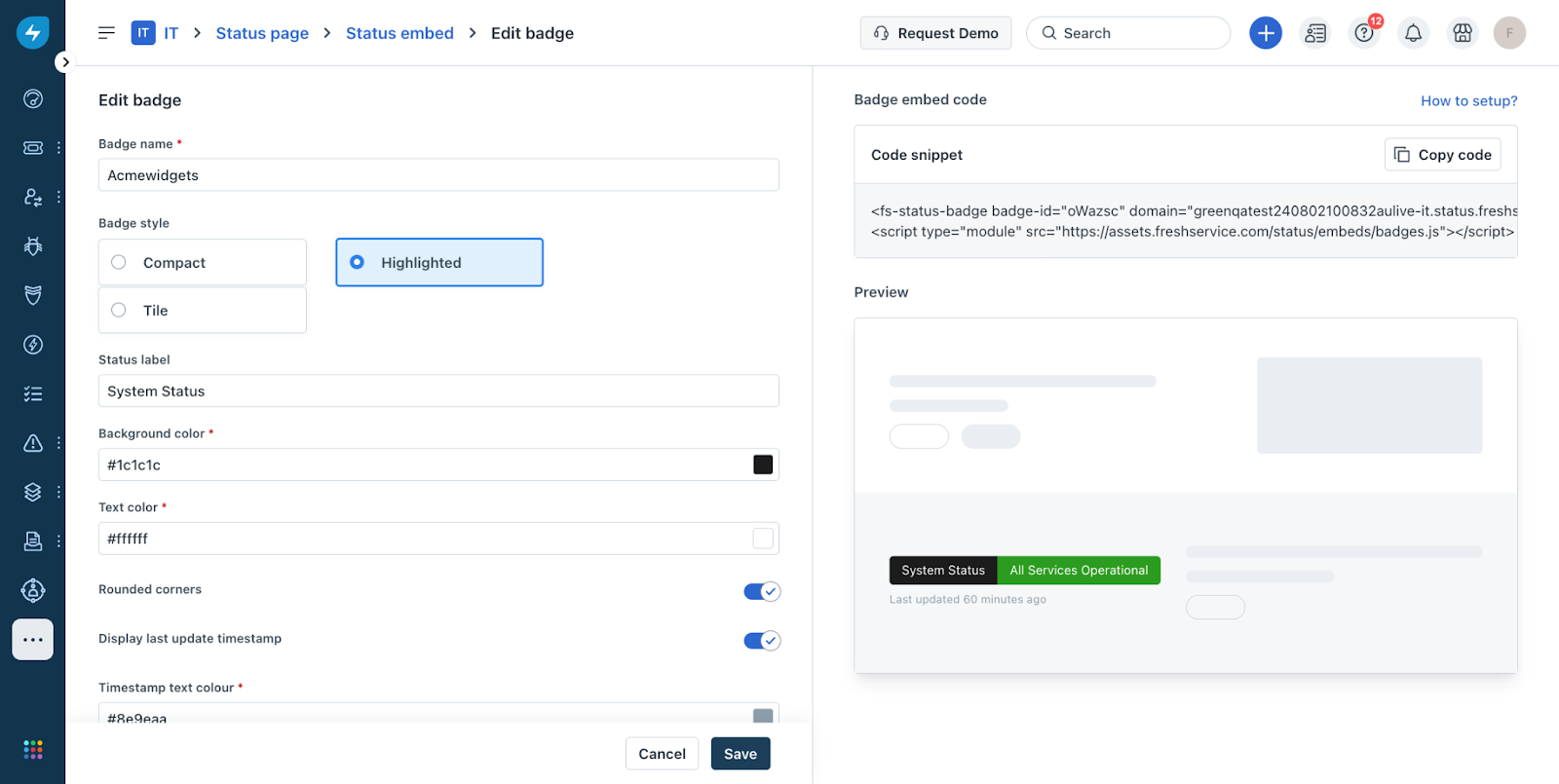Click the System Status badge preview
The image size is (1559, 784).
pos(943,570)
